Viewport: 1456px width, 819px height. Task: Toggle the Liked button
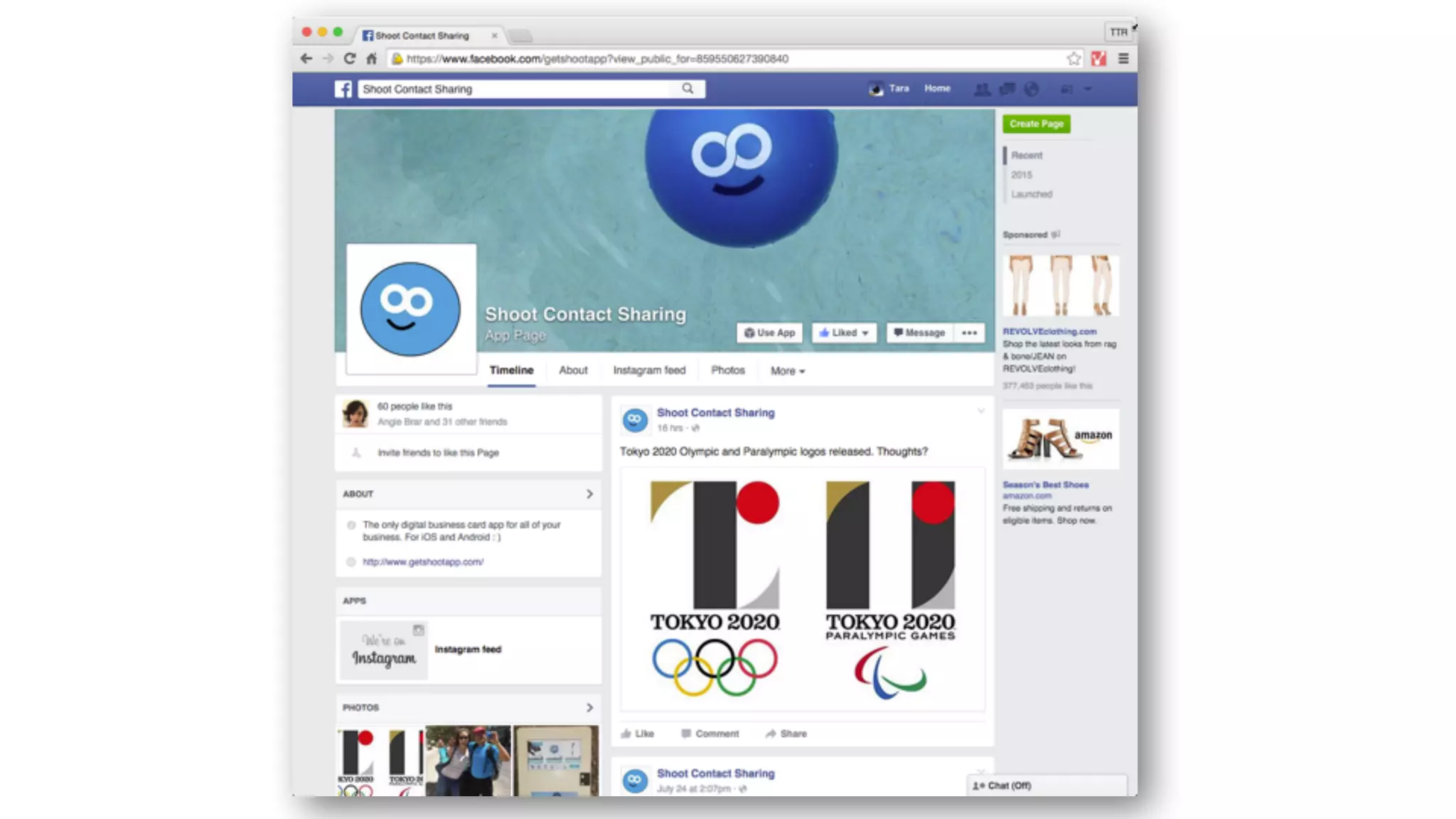click(x=844, y=333)
